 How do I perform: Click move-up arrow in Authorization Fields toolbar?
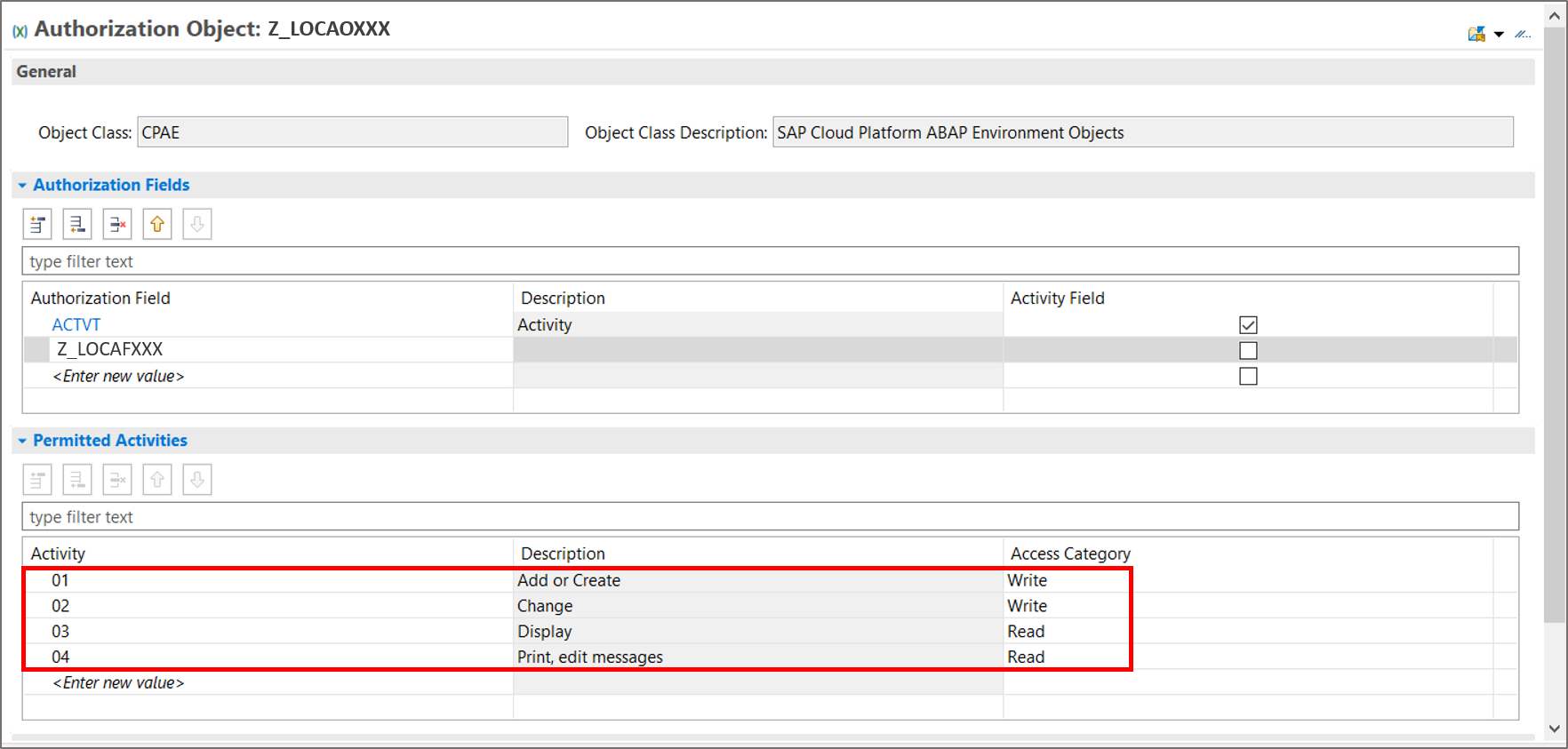point(157,225)
